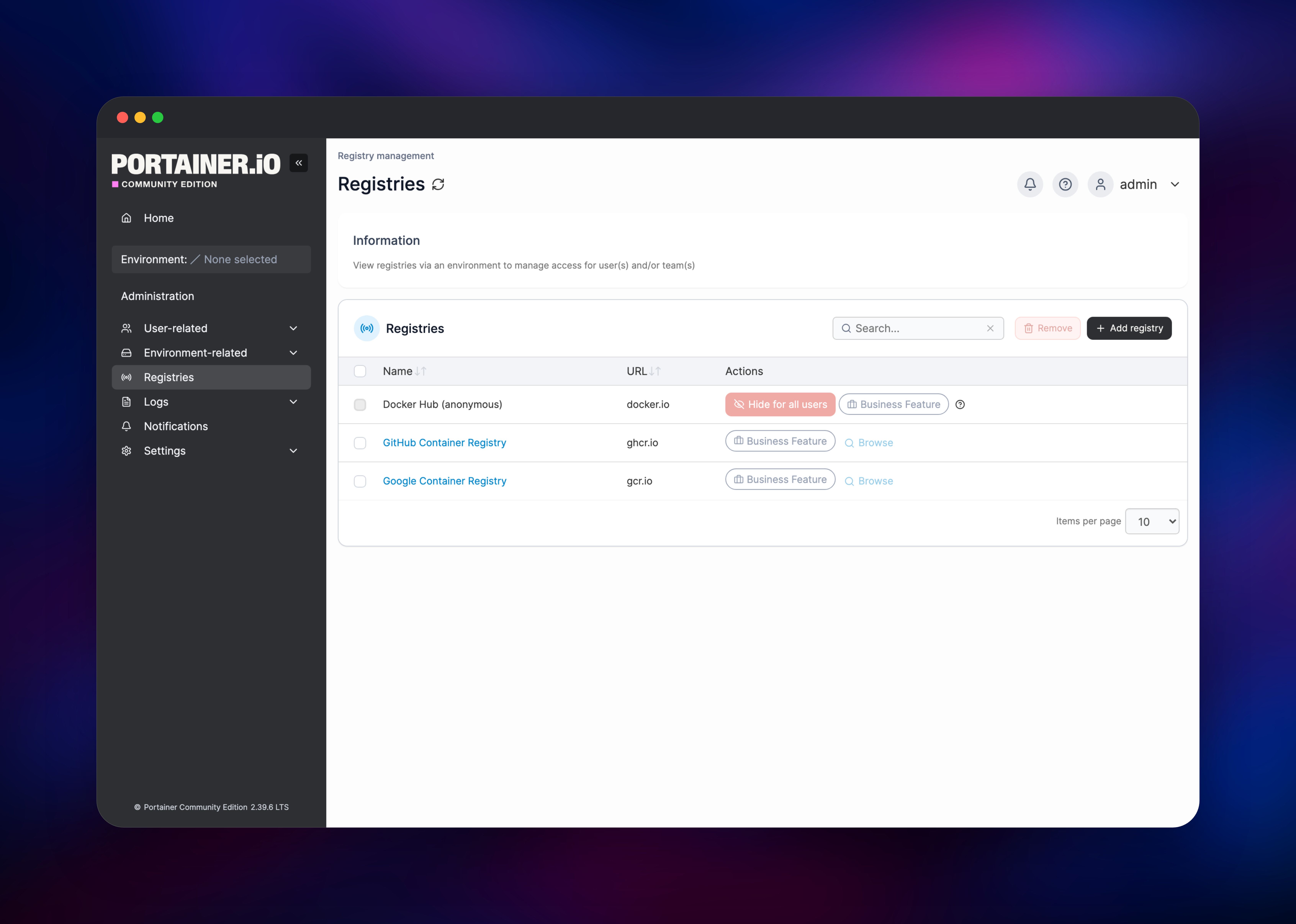Select the Google Container Registry checkbox
The height and width of the screenshot is (924, 1296).
[x=360, y=481]
